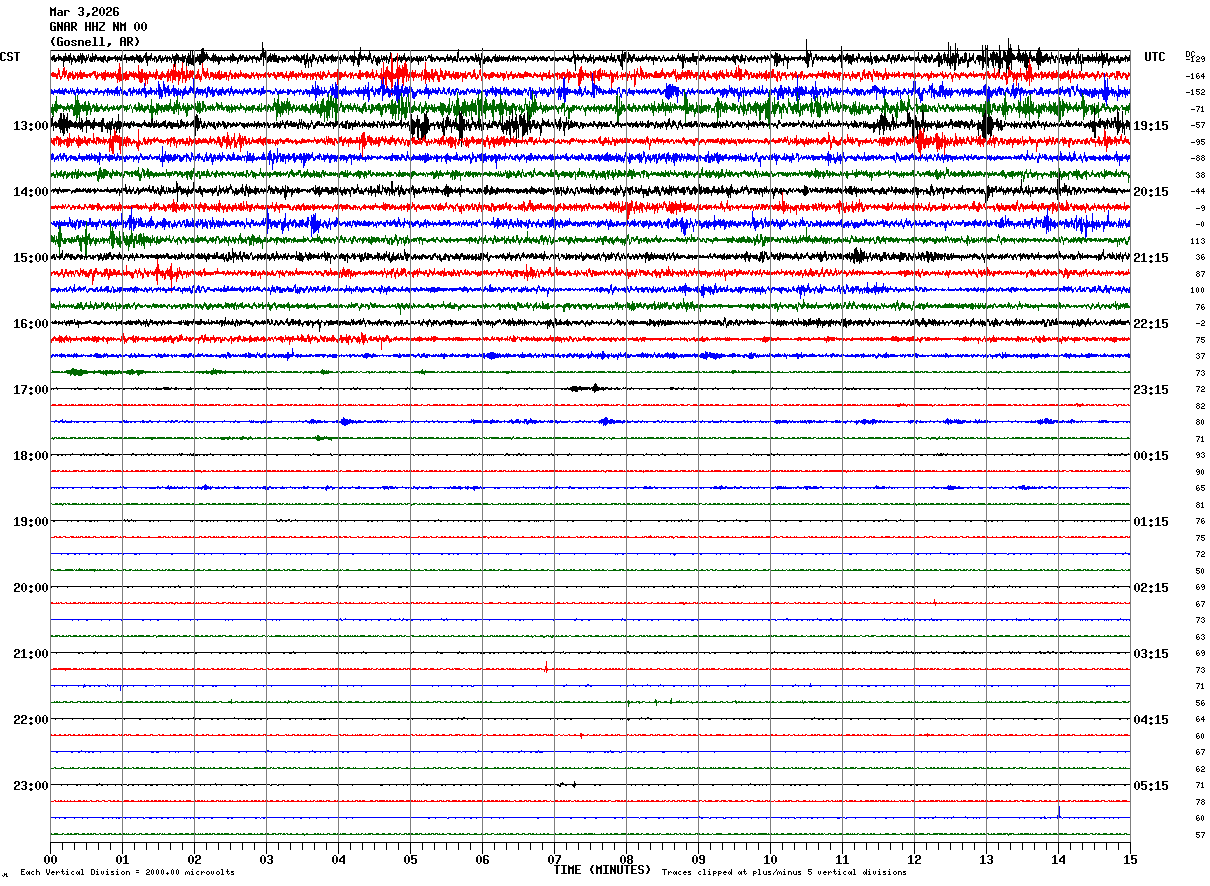
Task: Click the 03 minute axis tick label
Action: click(x=266, y=859)
